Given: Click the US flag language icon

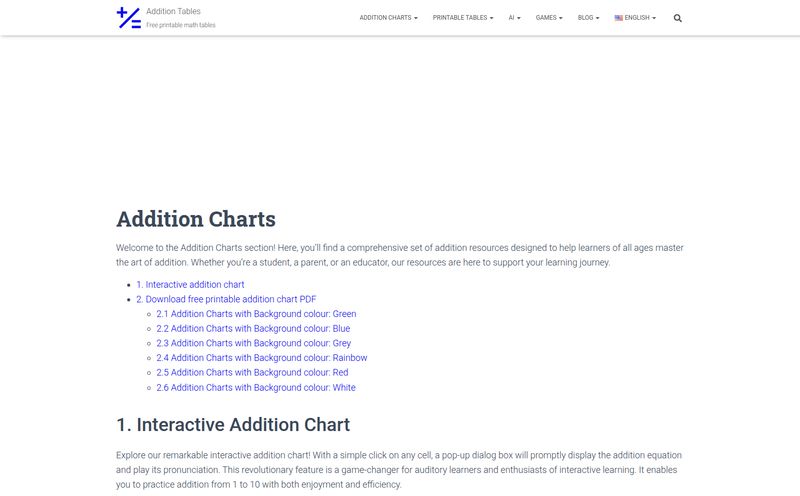Looking at the screenshot, I should 618,18.
